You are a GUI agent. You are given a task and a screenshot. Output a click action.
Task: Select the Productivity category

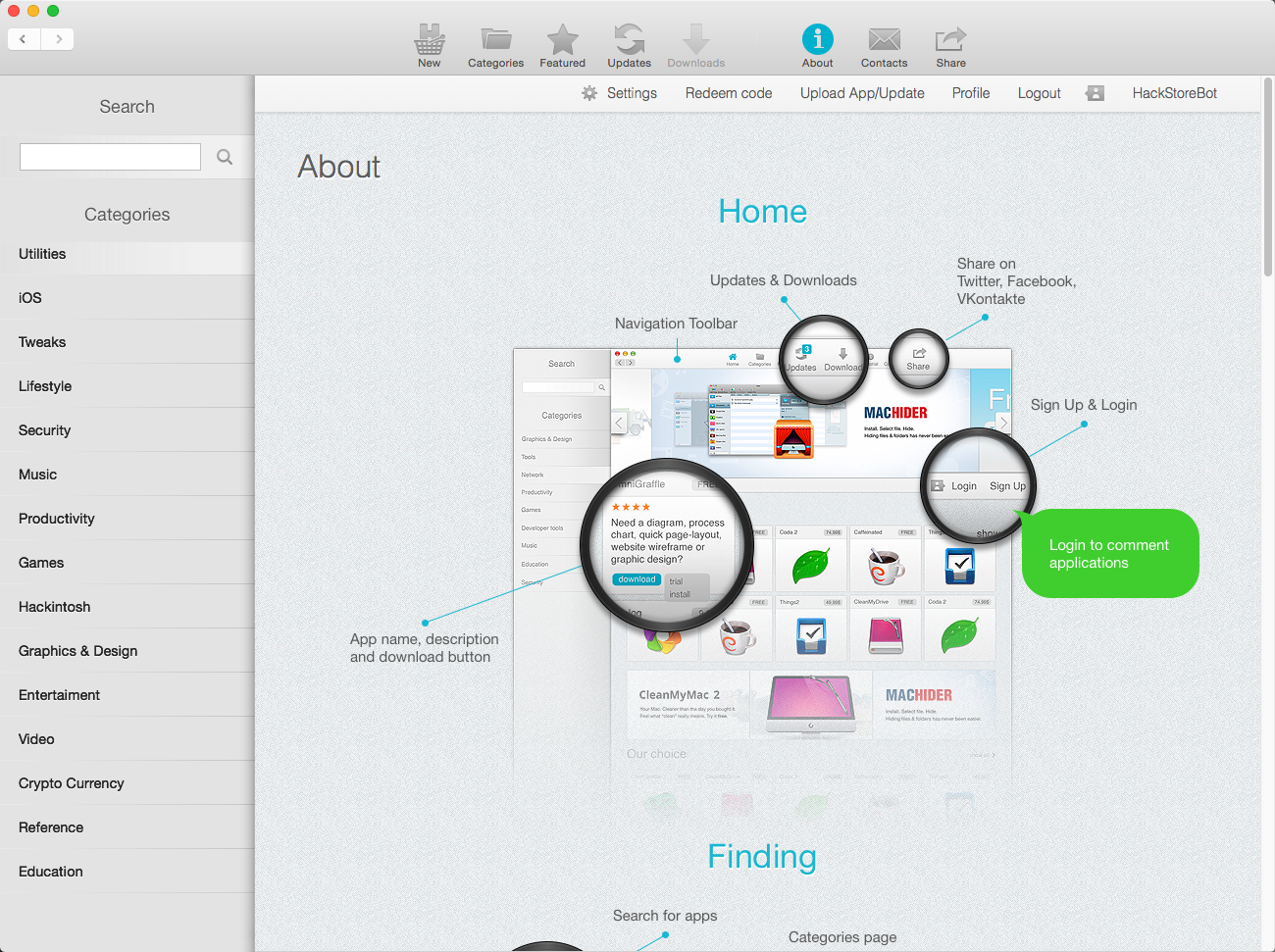(x=127, y=519)
